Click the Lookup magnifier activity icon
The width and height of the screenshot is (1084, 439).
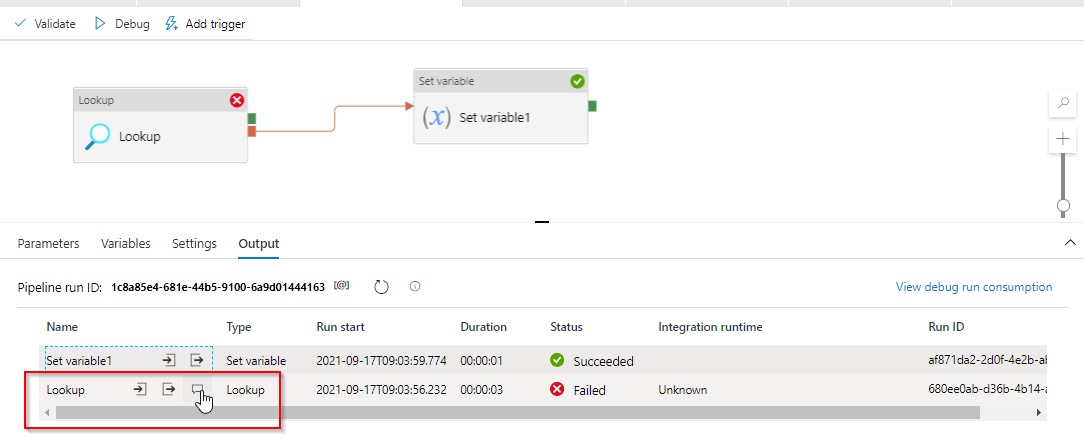(97, 137)
